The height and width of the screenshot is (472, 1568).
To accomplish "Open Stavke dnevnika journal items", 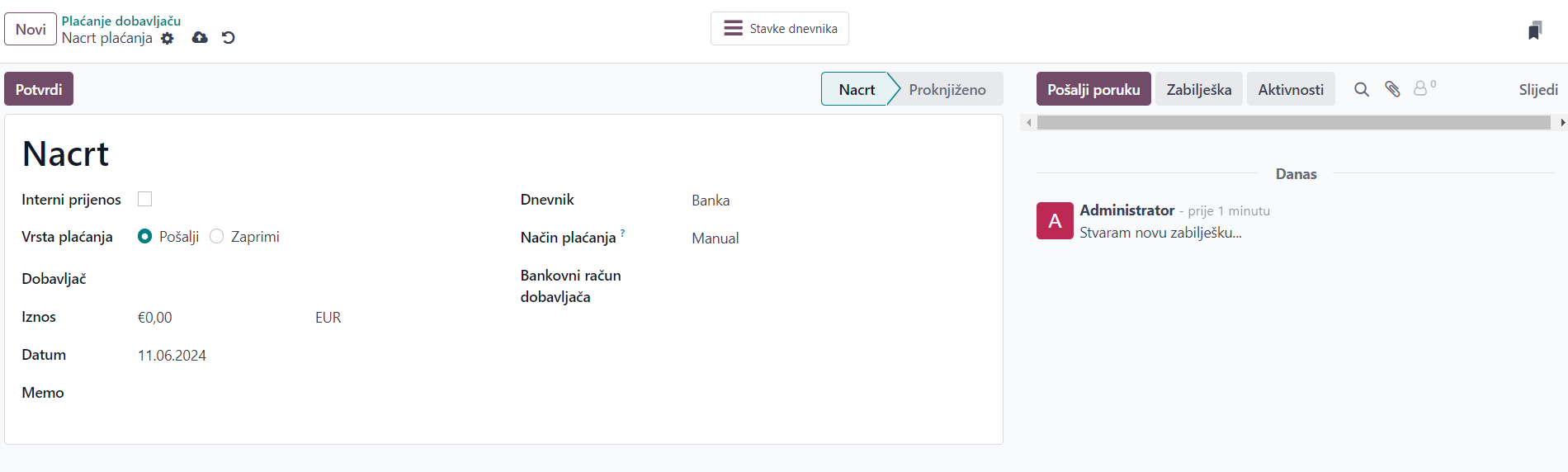I will (x=780, y=29).
